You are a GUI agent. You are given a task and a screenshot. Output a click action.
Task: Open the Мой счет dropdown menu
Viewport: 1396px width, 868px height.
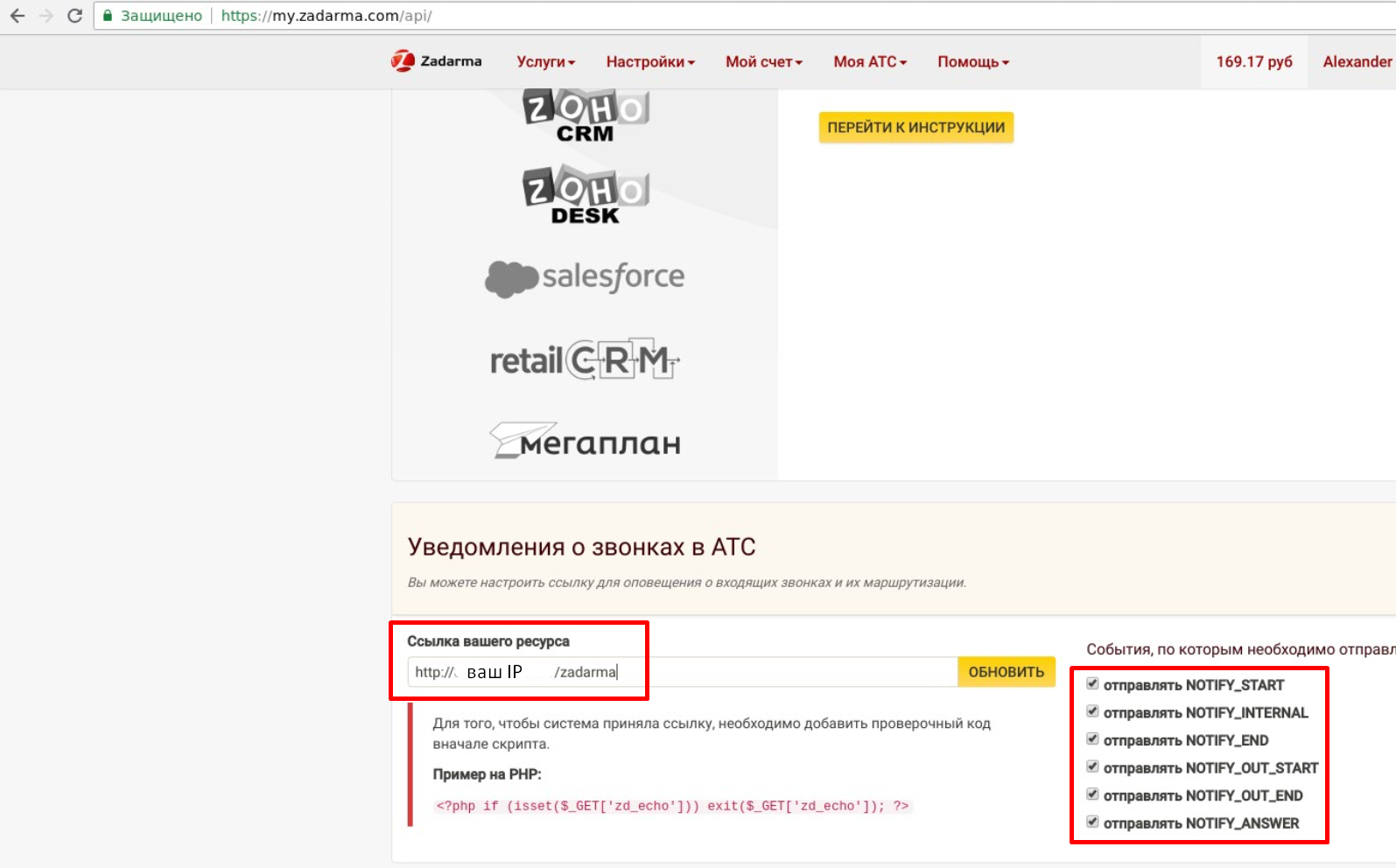[x=764, y=61]
